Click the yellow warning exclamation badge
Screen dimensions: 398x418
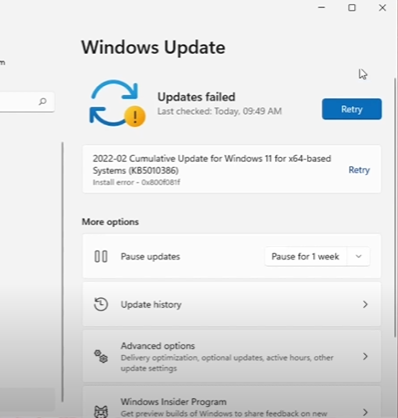pyautogui.click(x=135, y=117)
